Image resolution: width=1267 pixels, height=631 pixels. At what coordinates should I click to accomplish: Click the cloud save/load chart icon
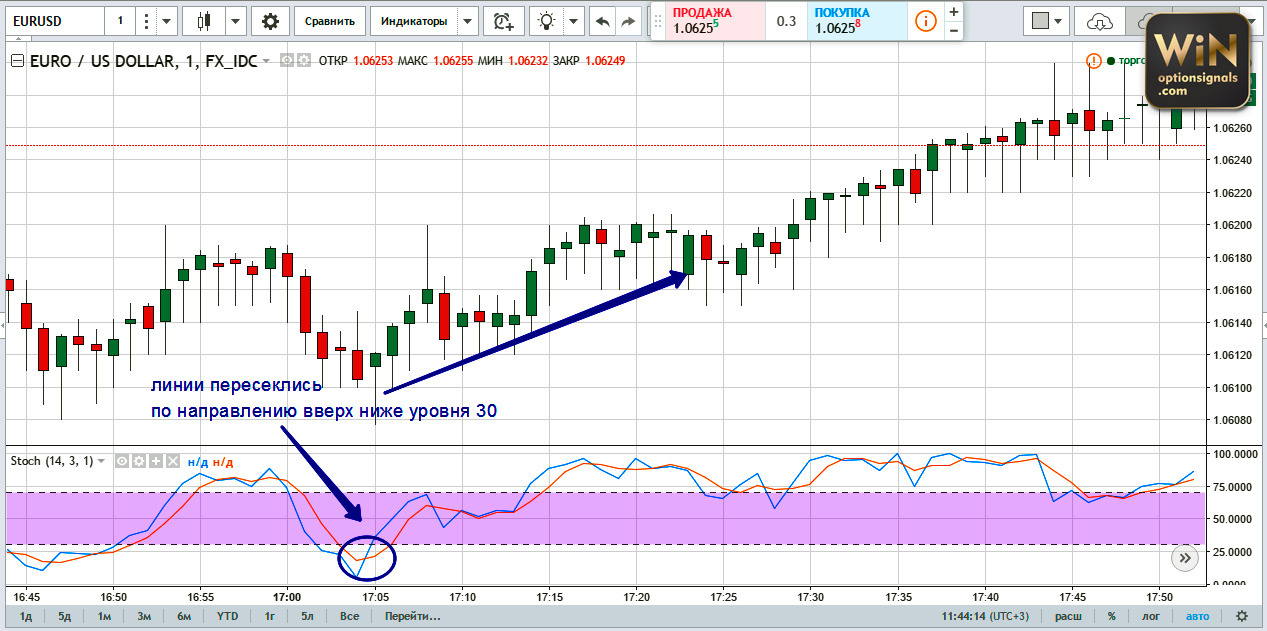click(1099, 20)
